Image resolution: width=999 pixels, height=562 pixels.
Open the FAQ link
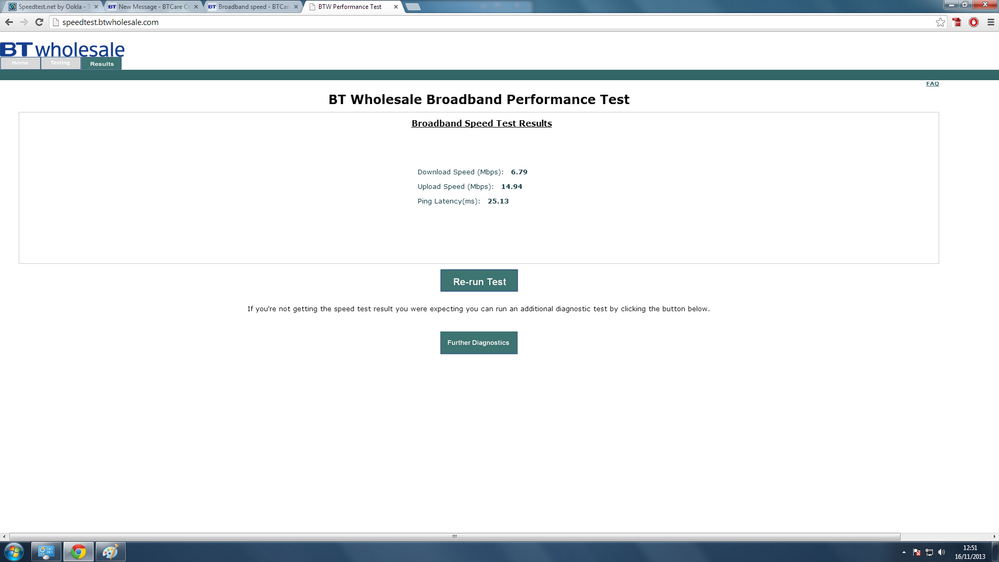[932, 83]
